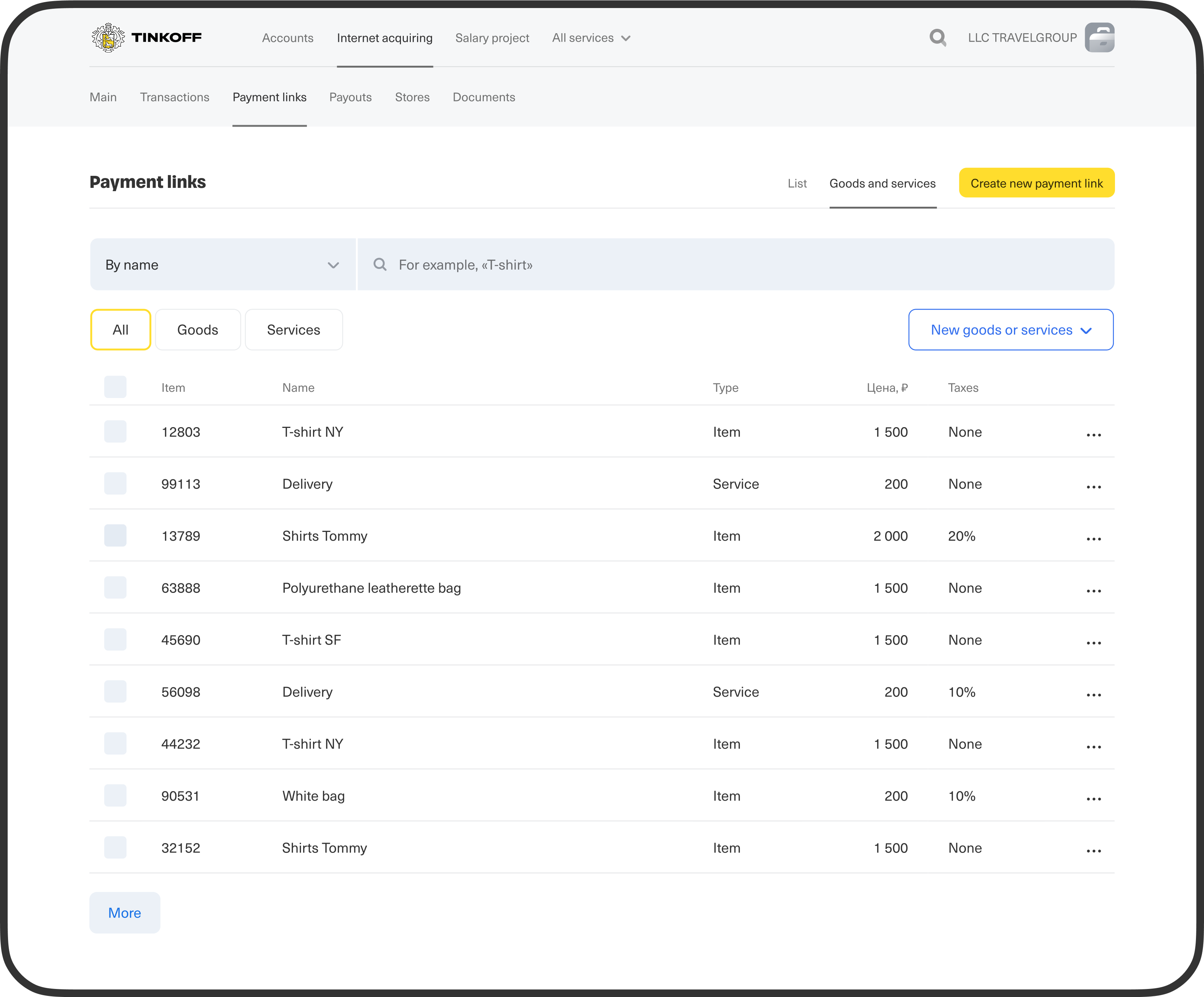Open the search magnifier in the header
1204x997 pixels.
937,38
